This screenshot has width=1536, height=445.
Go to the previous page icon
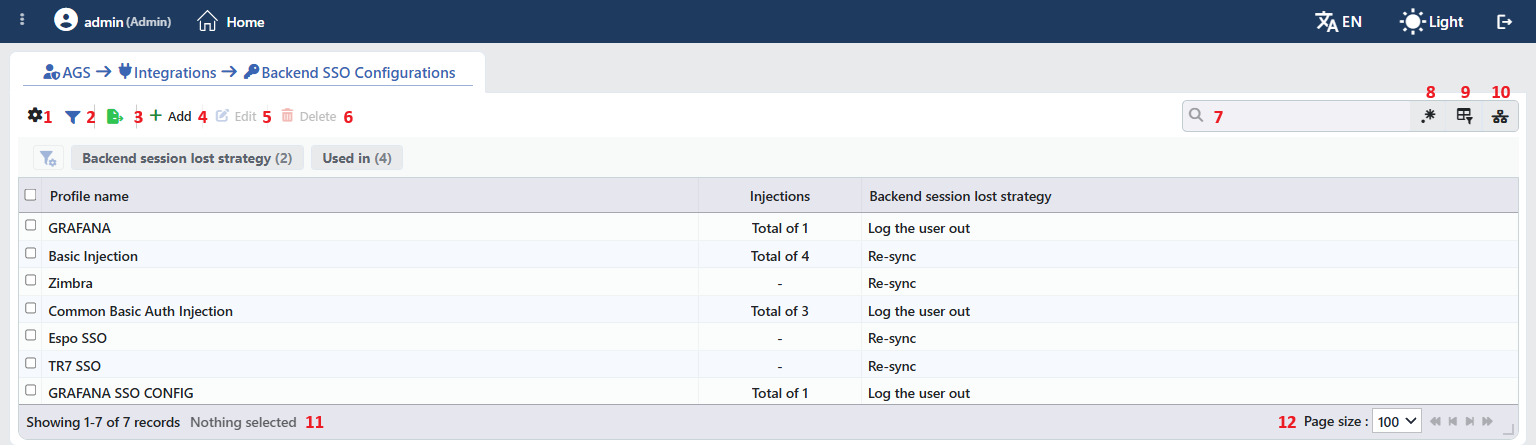[1453, 422]
